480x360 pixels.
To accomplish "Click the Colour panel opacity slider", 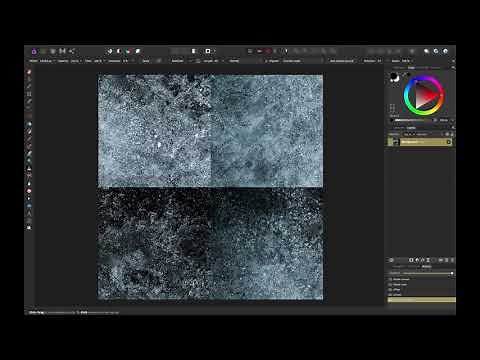I will [413, 120].
